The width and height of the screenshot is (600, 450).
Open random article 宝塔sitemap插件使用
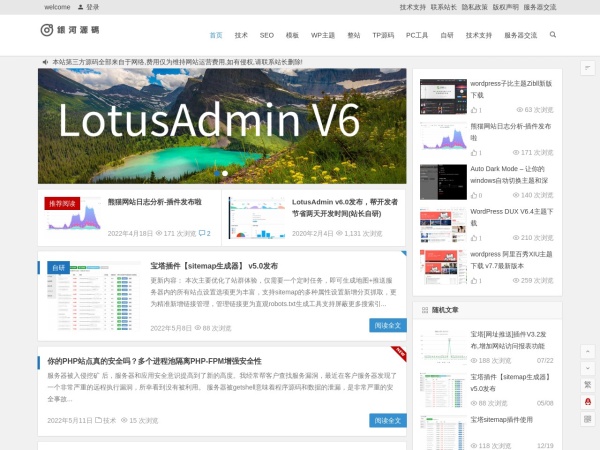(501, 419)
